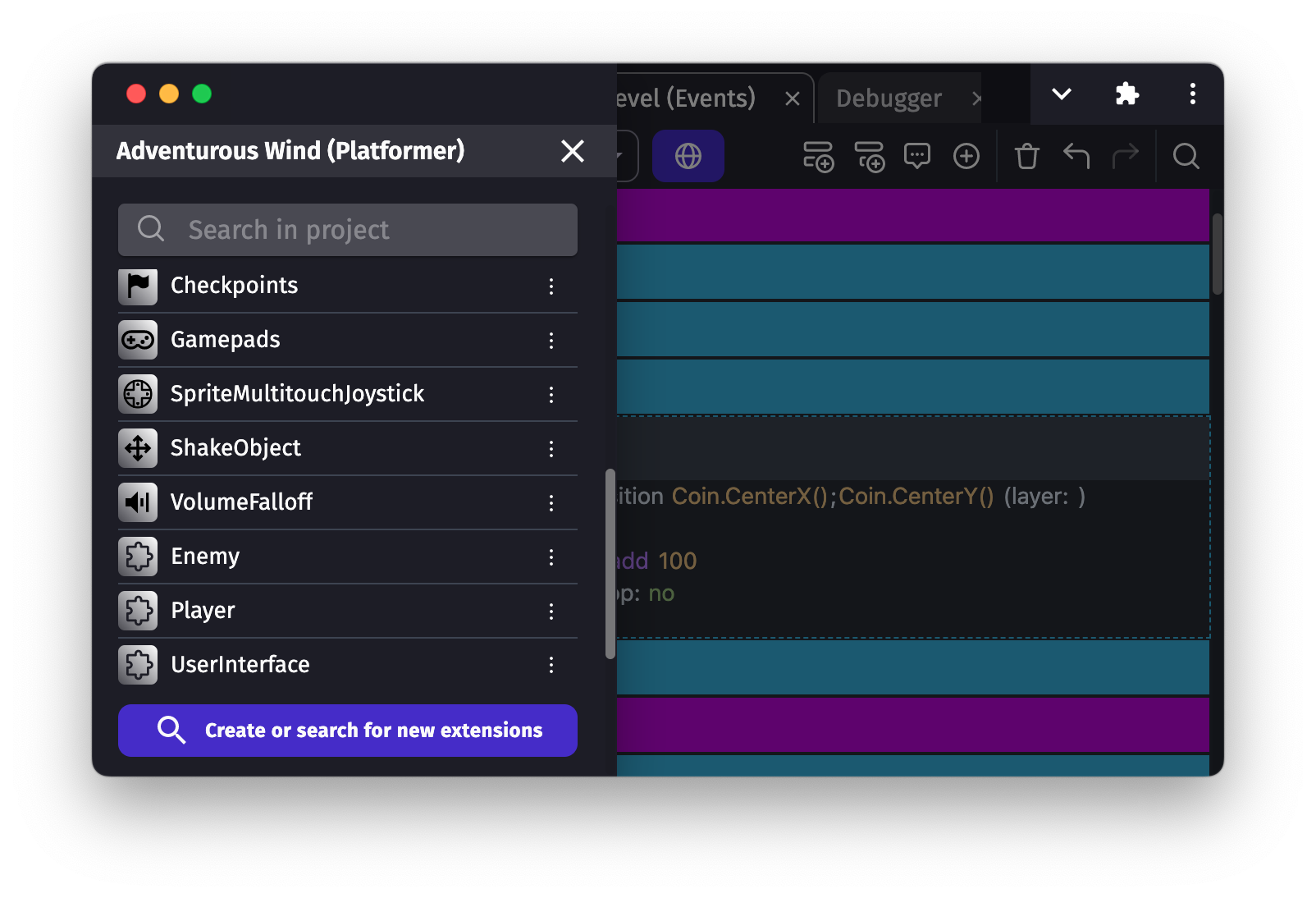Screen dimensions: 1316x898
Task: Click the purple globe button
Action: point(688,156)
